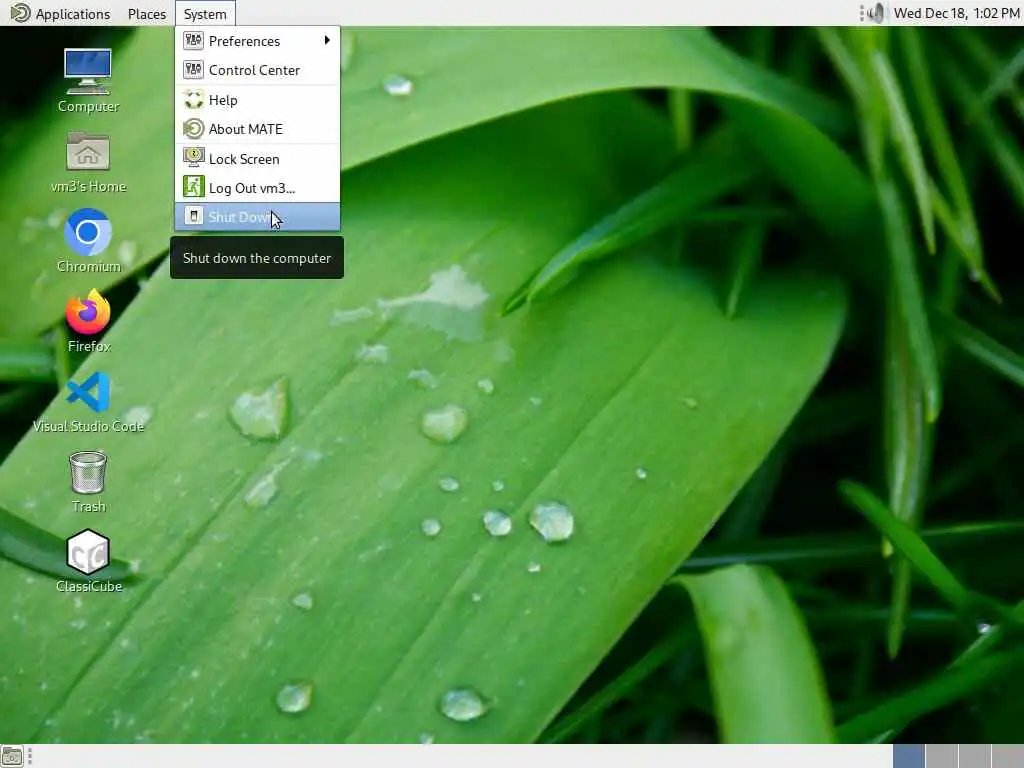Select Control Center from System menu
Screen dimensions: 1024x768
[257, 70]
